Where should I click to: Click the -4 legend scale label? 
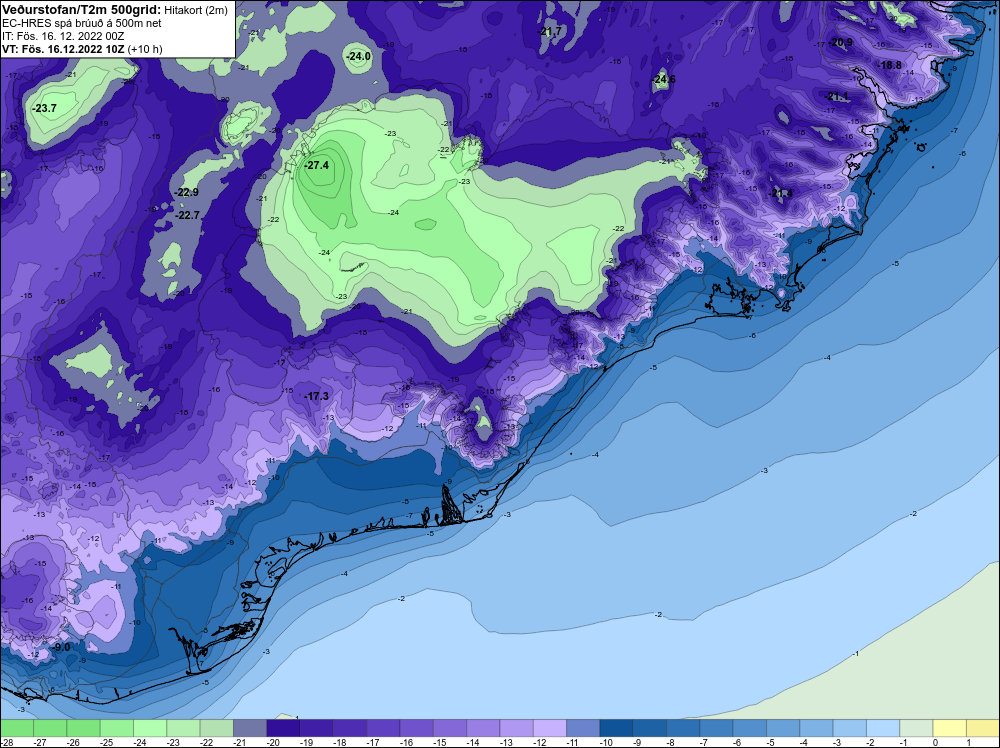pyautogui.click(x=806, y=742)
